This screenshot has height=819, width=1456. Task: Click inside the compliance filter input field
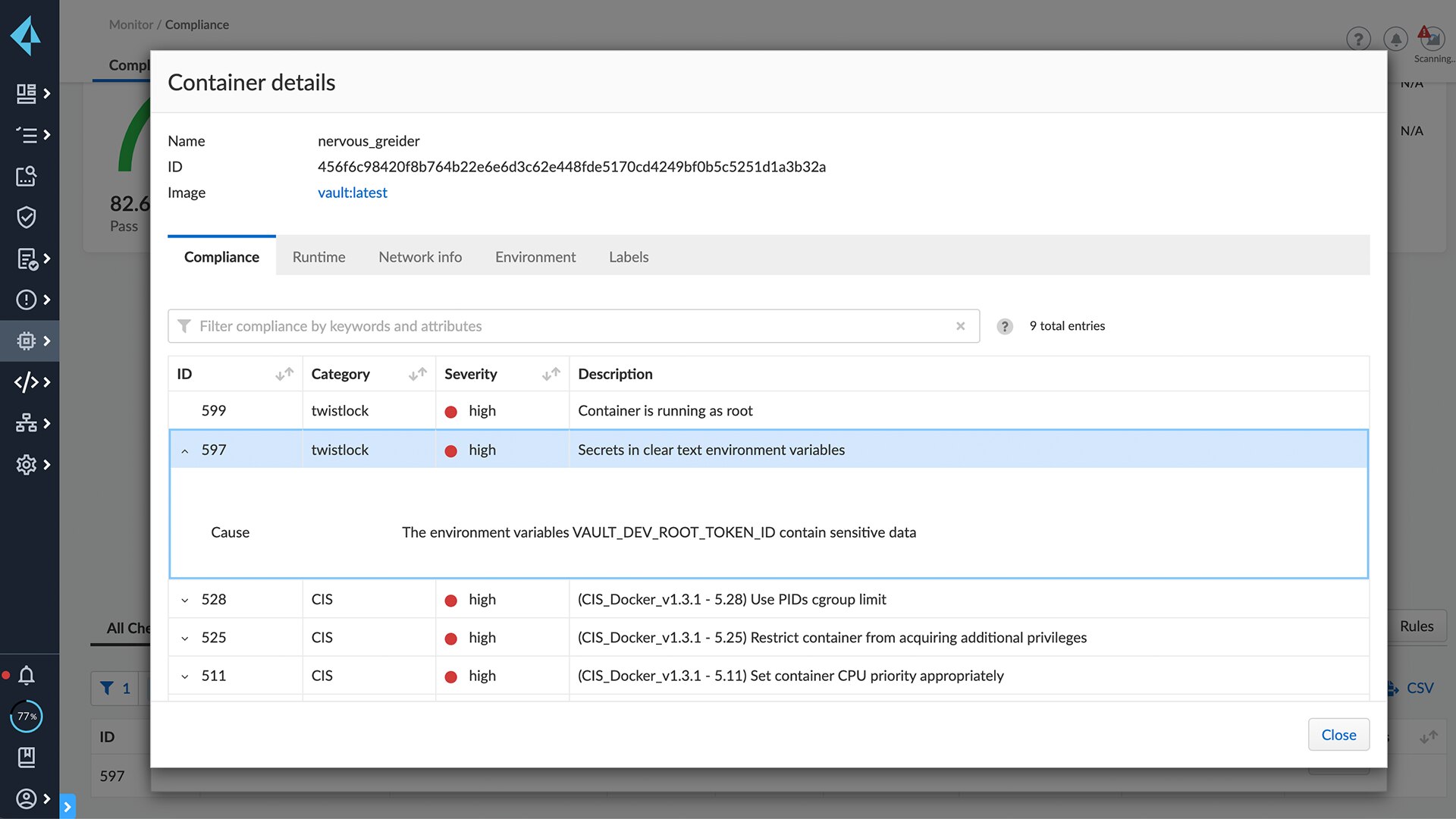pos(531,326)
